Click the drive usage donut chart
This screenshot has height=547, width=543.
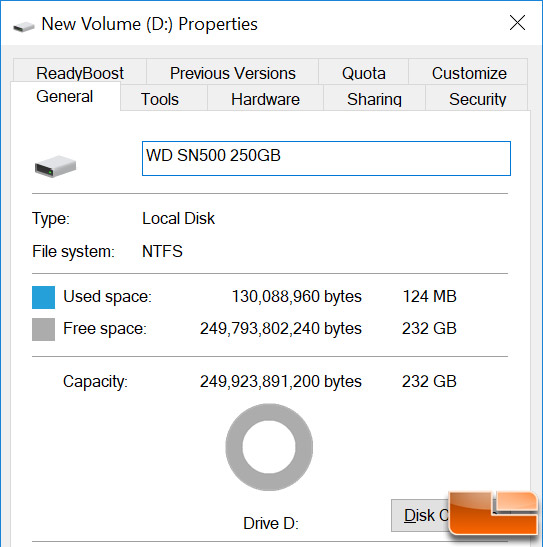coord(269,447)
